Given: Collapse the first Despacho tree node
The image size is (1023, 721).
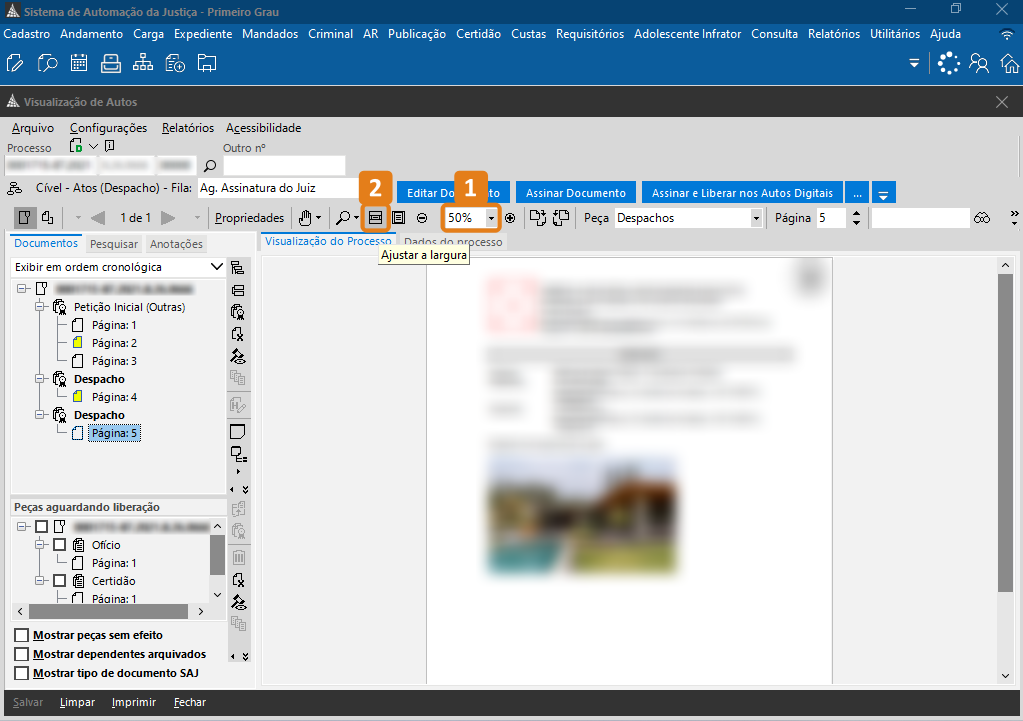Looking at the screenshot, I should 40,378.
